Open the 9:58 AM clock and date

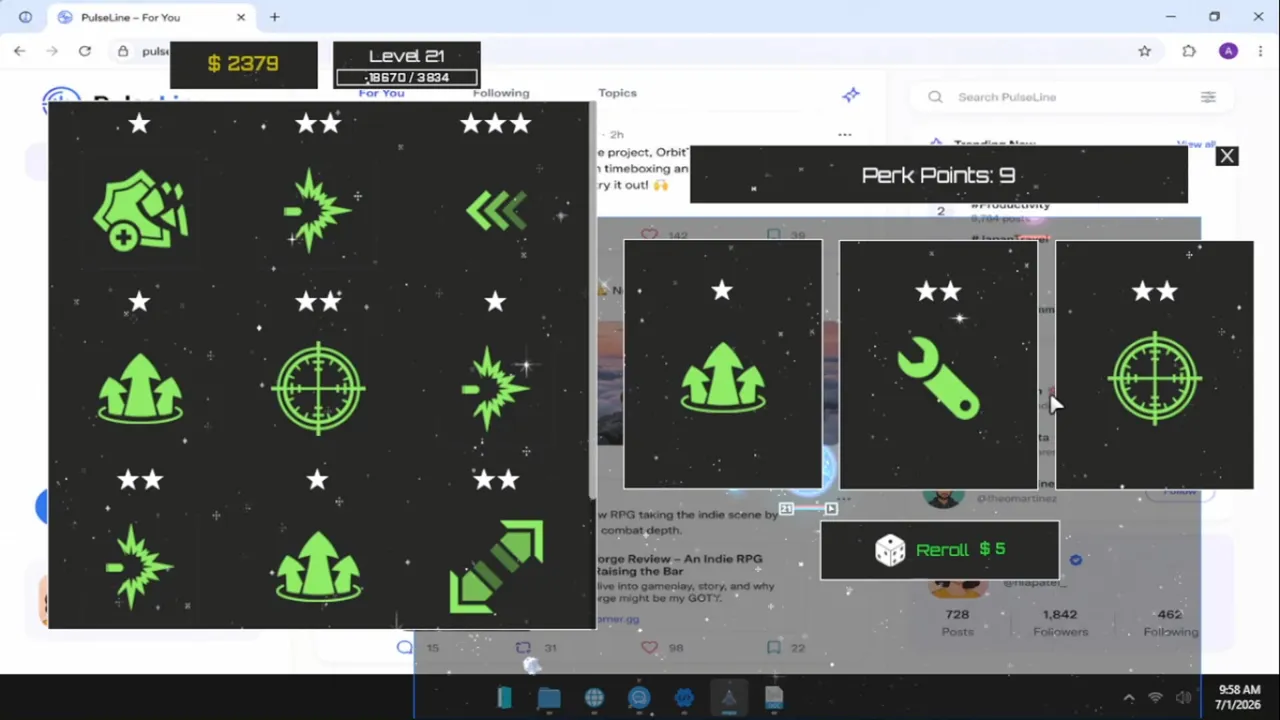point(1238,697)
